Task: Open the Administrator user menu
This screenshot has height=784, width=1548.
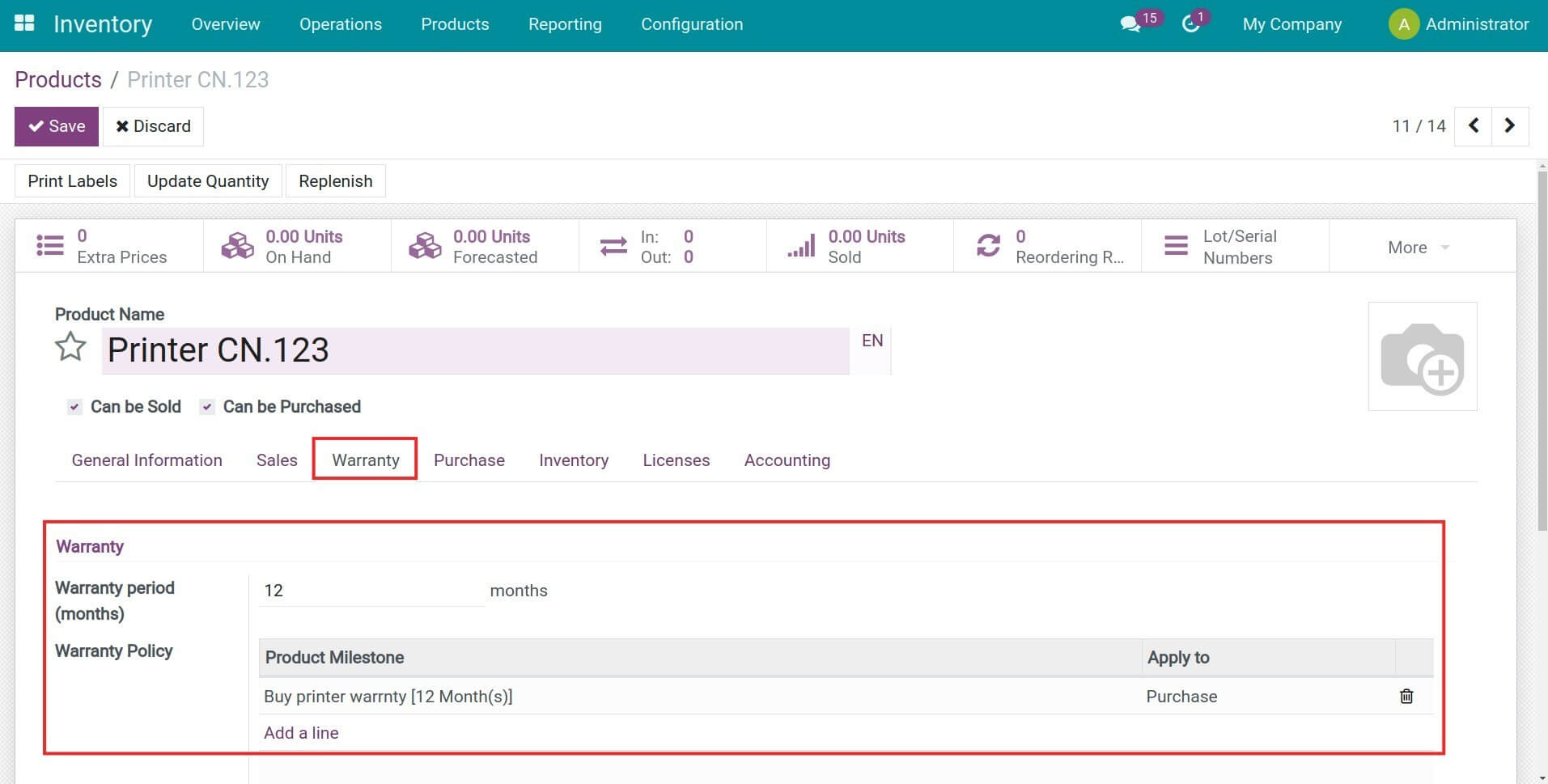Action: click(x=1458, y=24)
